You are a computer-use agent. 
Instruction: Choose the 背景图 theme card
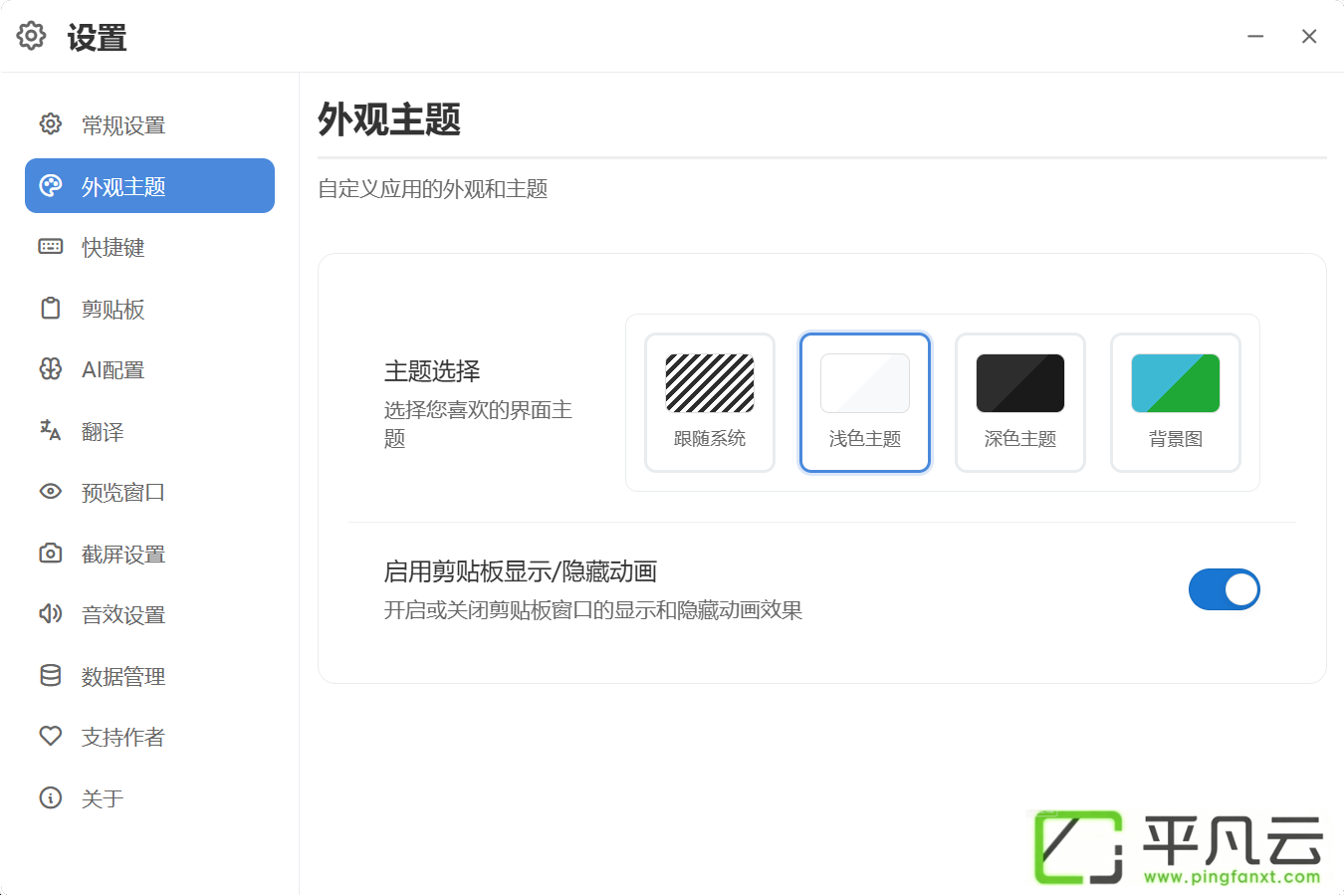pos(1176,402)
